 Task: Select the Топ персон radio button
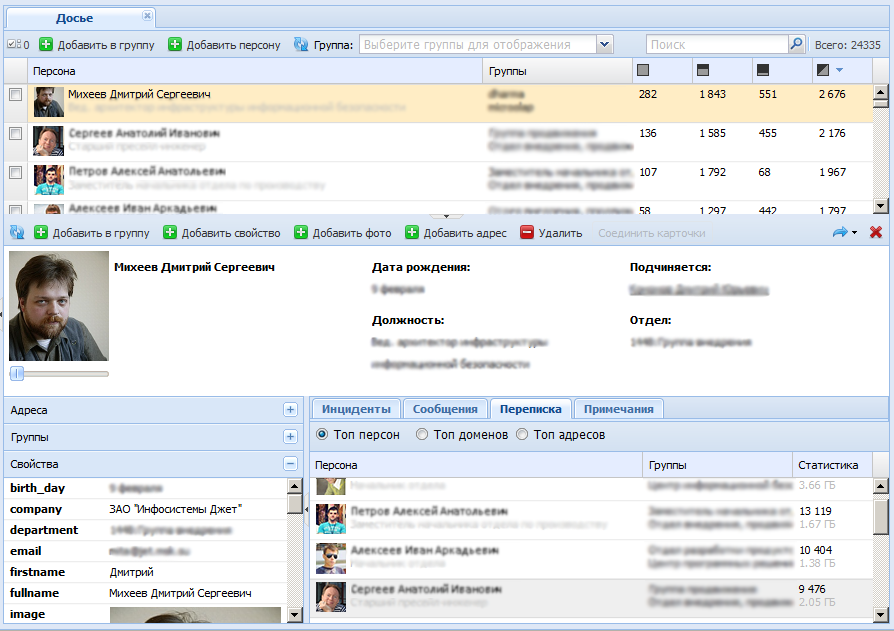(322, 434)
